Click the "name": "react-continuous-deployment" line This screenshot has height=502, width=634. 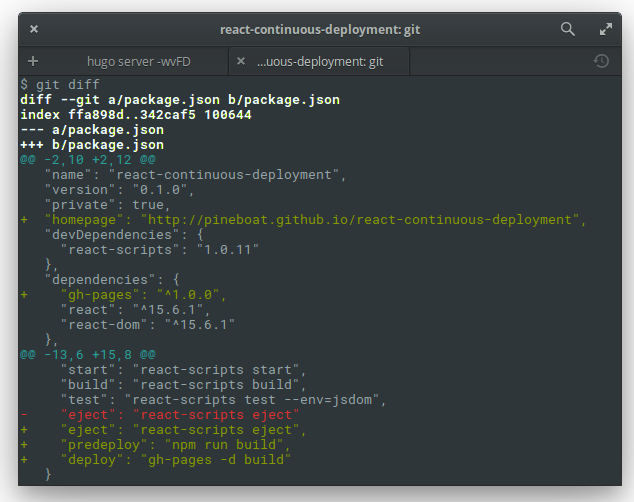click(195, 175)
